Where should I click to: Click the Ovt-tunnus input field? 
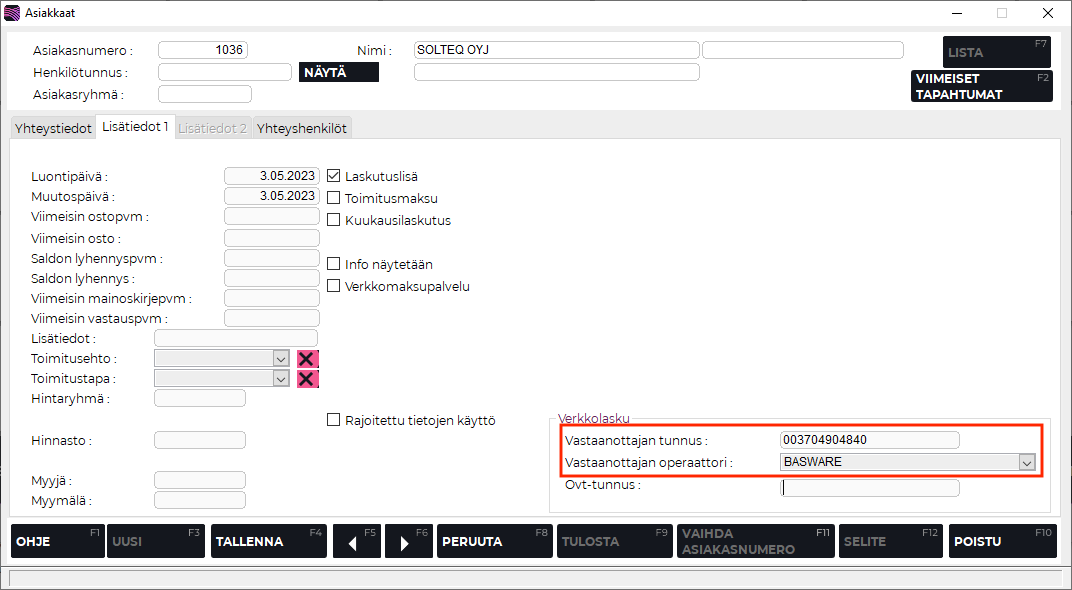pyautogui.click(x=869, y=488)
